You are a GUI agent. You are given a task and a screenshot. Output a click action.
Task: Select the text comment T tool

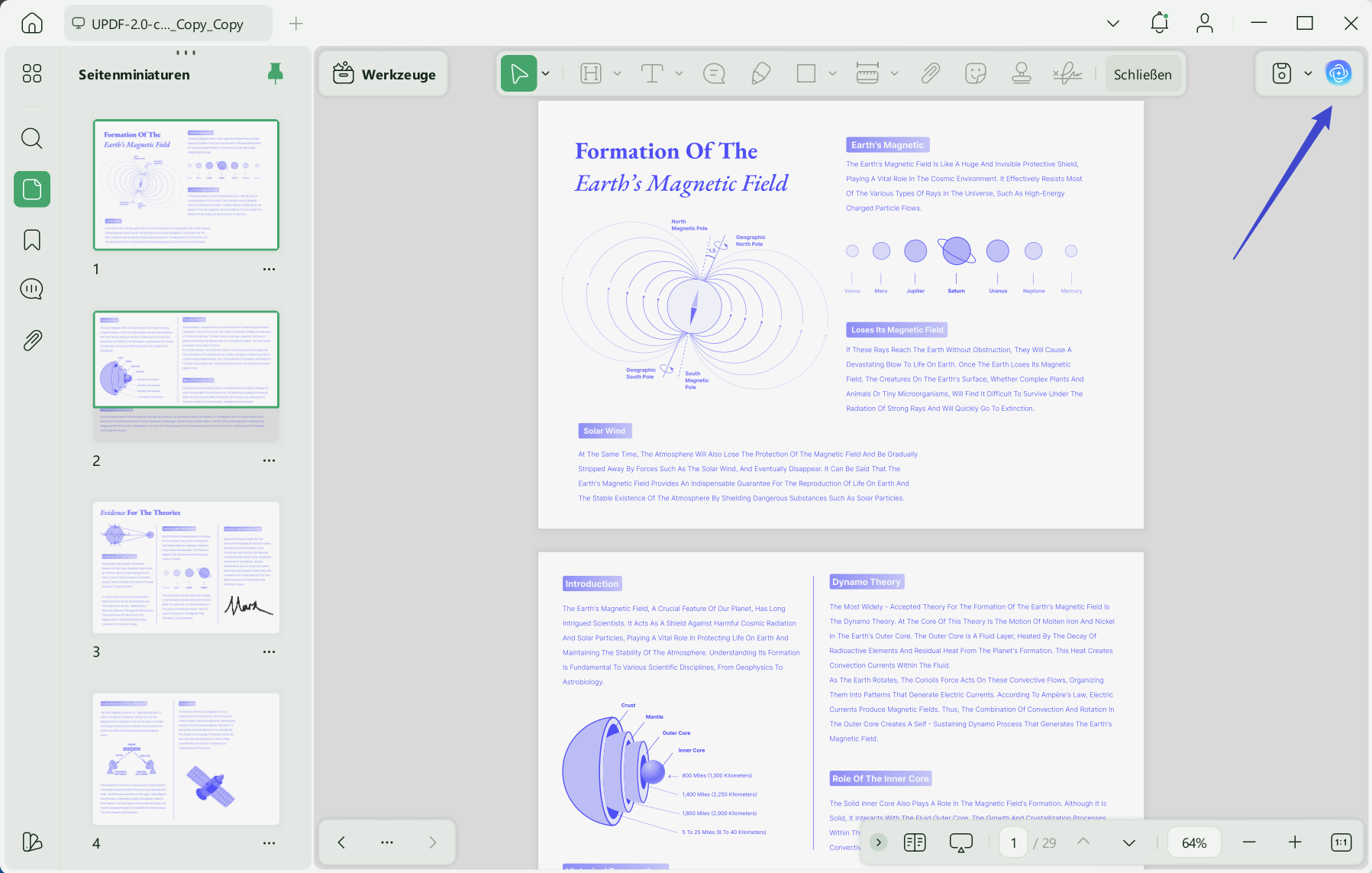click(x=652, y=73)
